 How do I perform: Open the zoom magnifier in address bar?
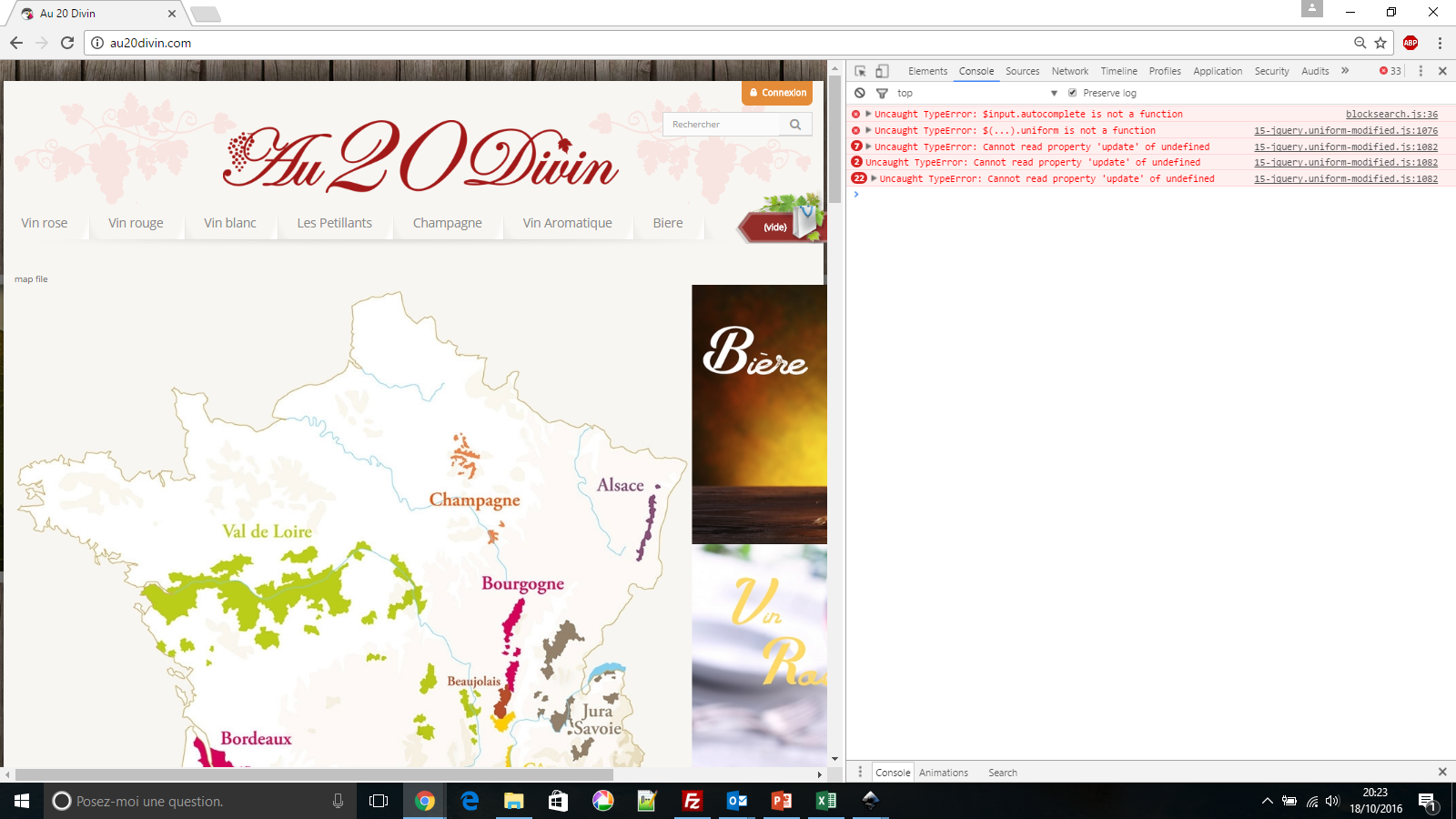pos(1360,43)
